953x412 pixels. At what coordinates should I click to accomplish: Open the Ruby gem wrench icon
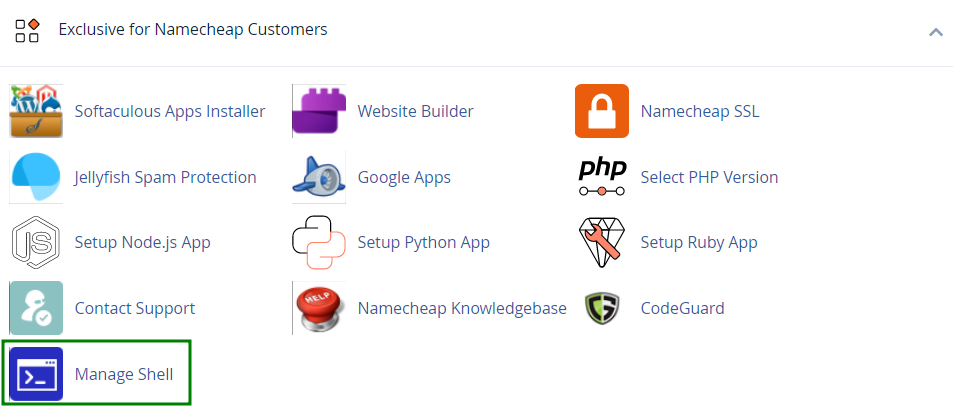(602, 242)
